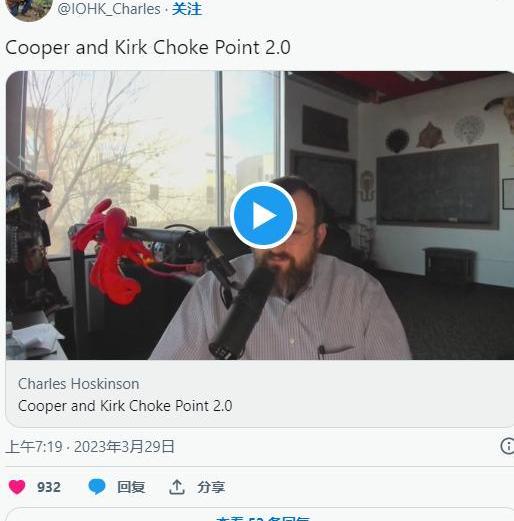Click the 回复 reply label
Screen dimensions: 514x521
point(131,487)
